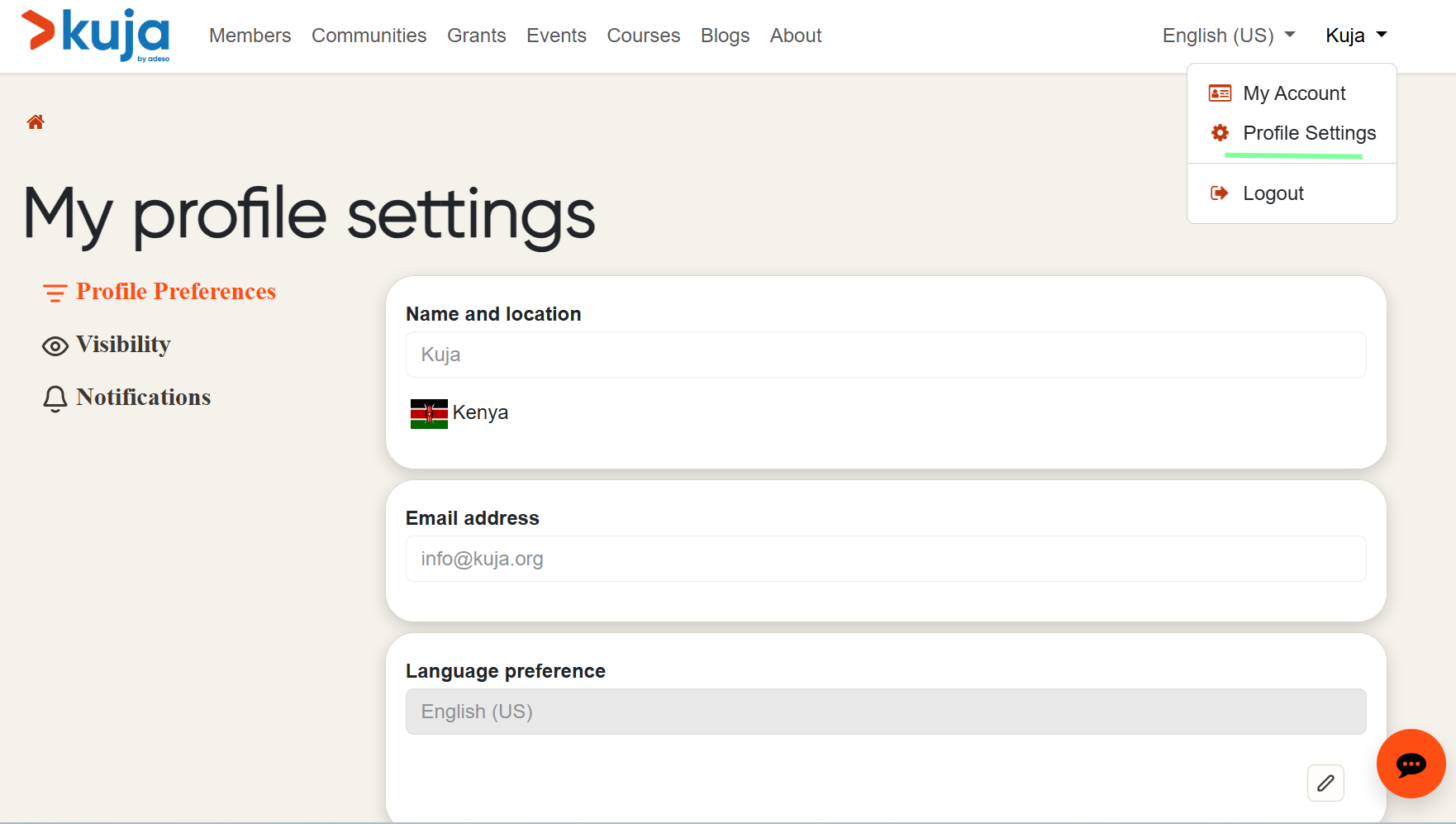This screenshot has width=1456, height=824.
Task: Click the My Account card icon
Action: (1220, 93)
